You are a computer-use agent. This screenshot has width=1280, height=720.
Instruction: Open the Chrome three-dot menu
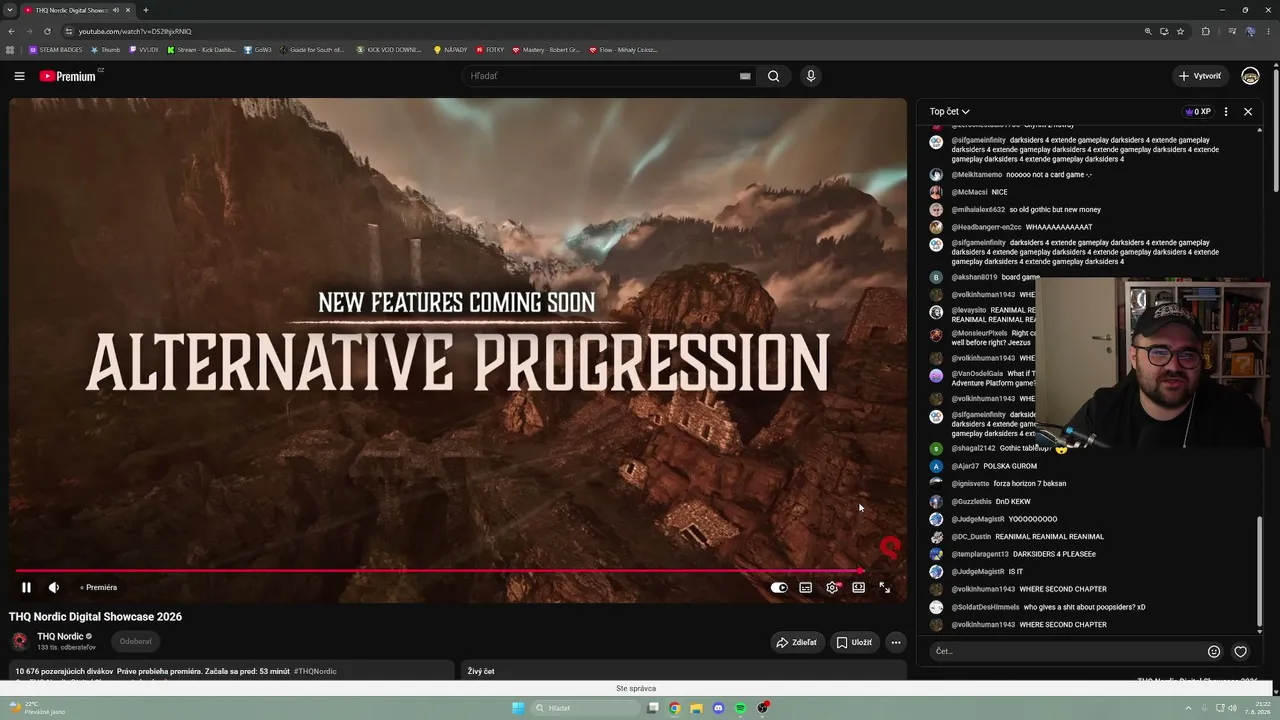point(1268,31)
